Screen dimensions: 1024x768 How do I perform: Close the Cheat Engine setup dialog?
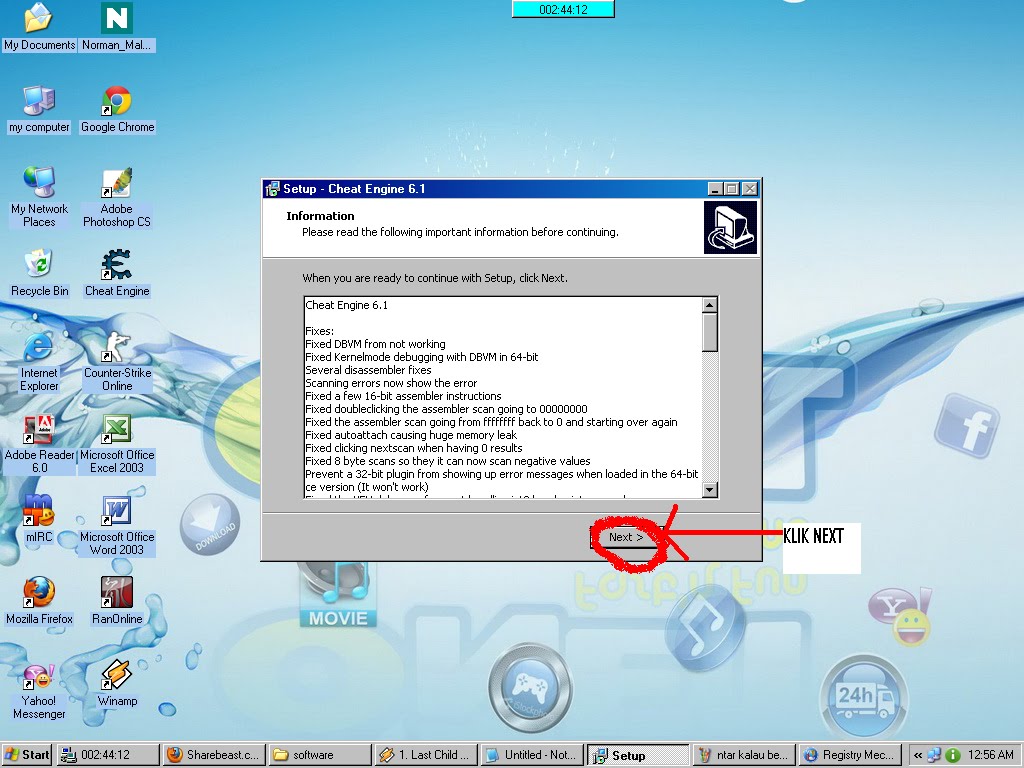pyautogui.click(x=750, y=189)
